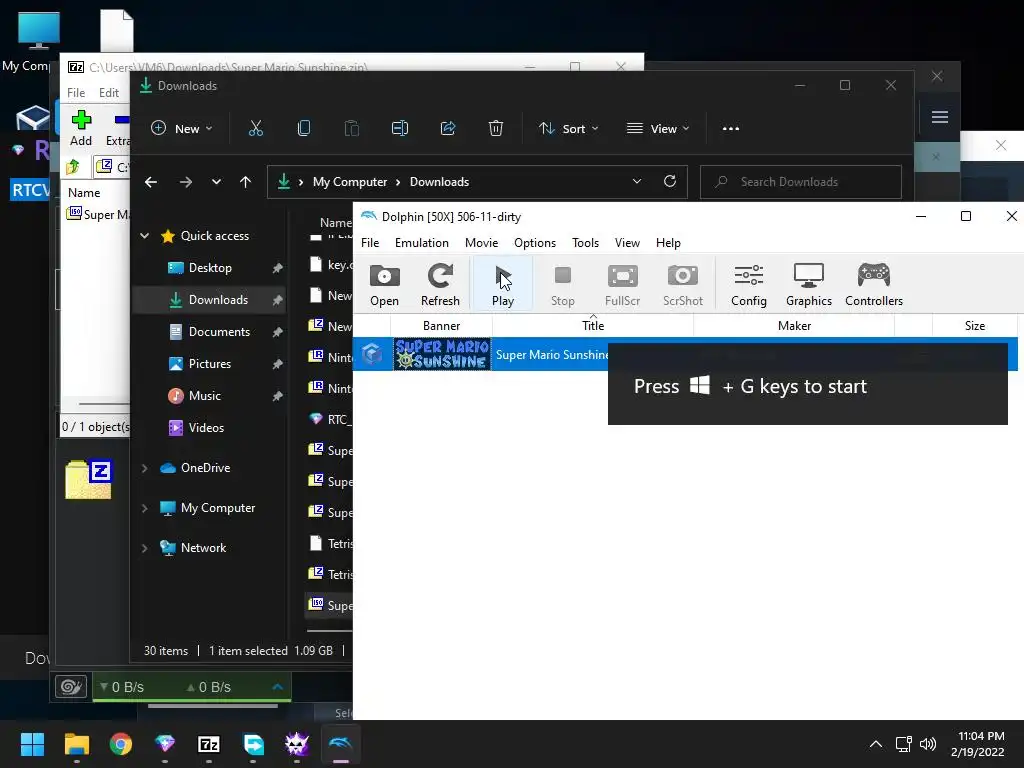This screenshot has height=768, width=1024.
Task: Sort game list by Size column
Action: (x=974, y=325)
